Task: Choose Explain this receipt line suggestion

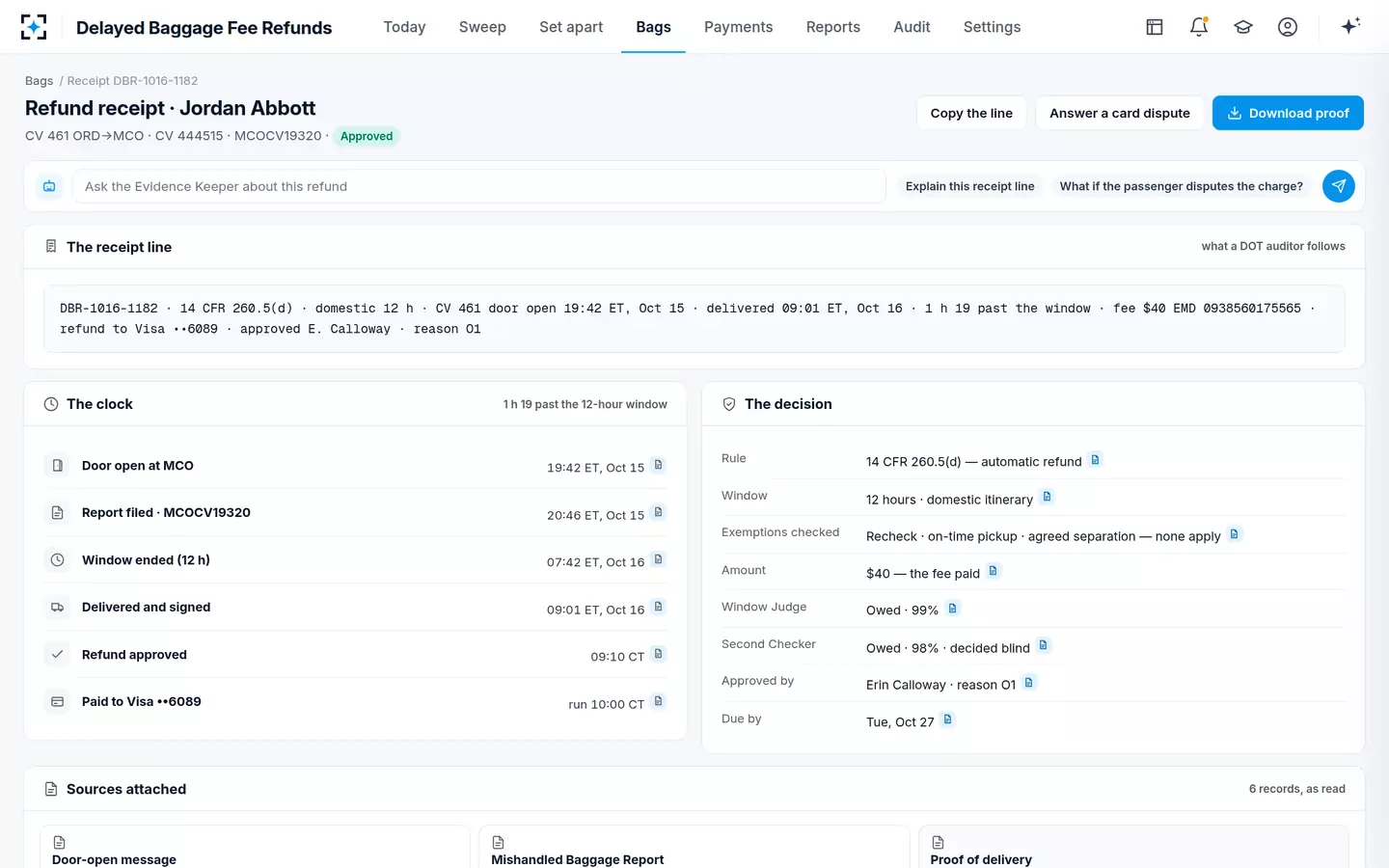Action: pos(969,186)
